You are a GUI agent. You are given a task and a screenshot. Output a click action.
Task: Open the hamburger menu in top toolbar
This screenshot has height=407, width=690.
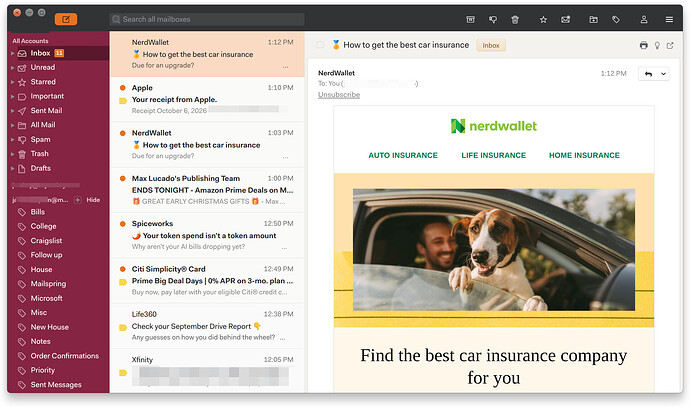point(669,19)
